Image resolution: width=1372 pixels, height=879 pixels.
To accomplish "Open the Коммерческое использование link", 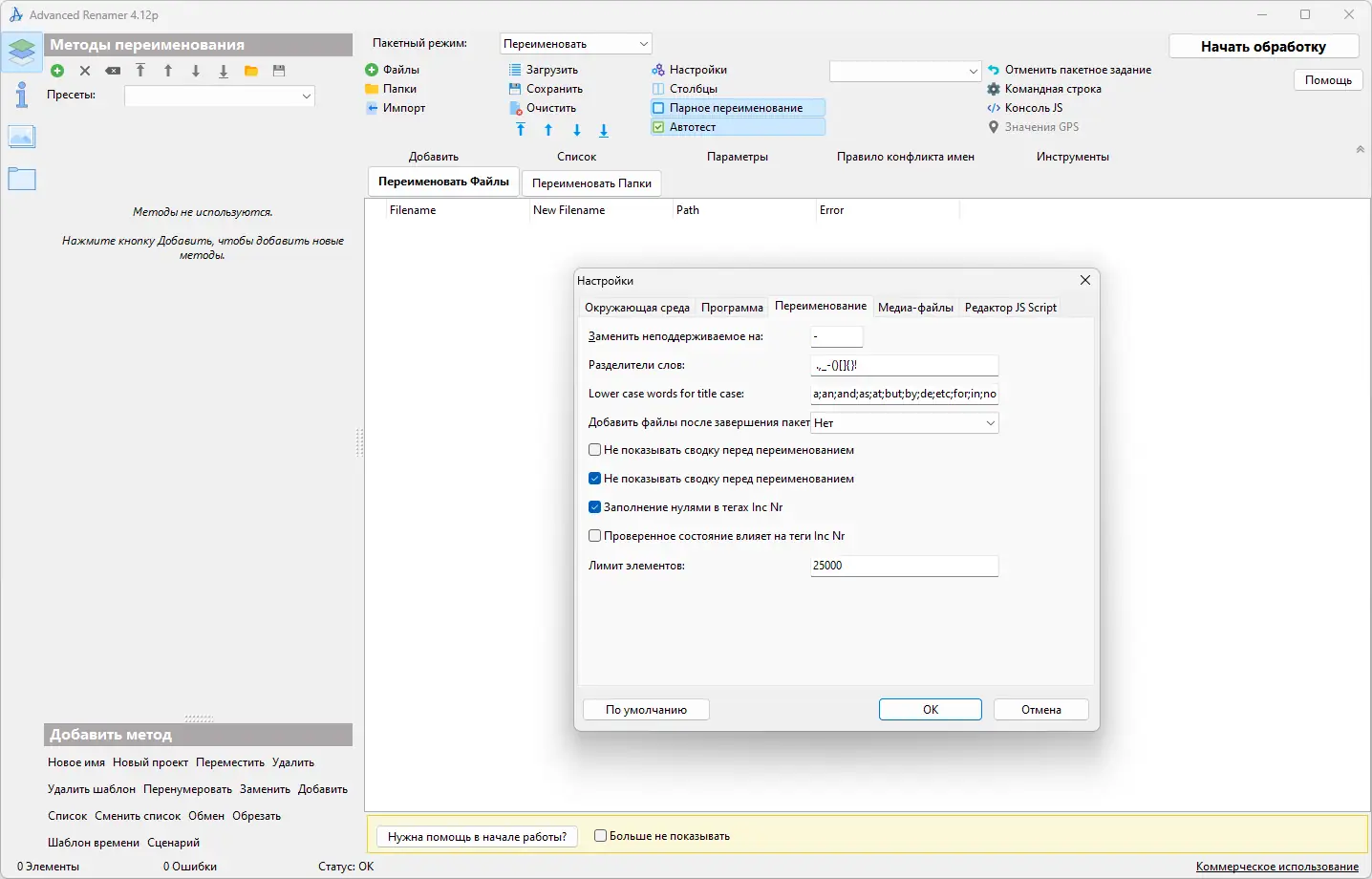I will point(1277,867).
